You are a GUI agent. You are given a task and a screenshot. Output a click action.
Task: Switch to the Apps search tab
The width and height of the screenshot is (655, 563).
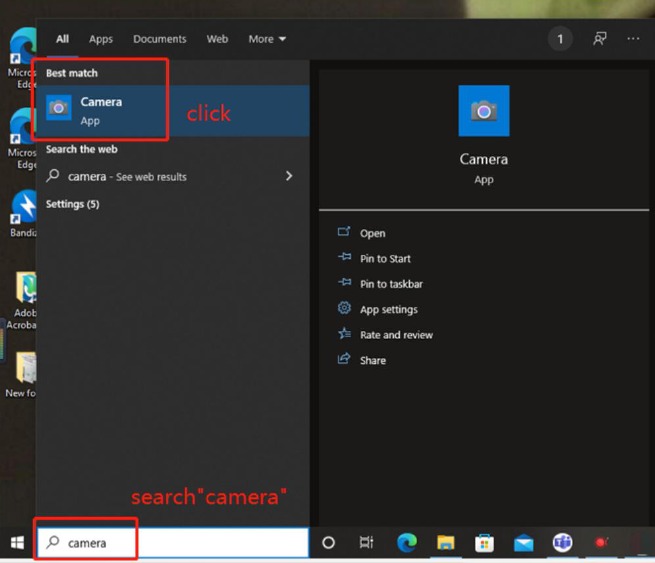point(101,39)
